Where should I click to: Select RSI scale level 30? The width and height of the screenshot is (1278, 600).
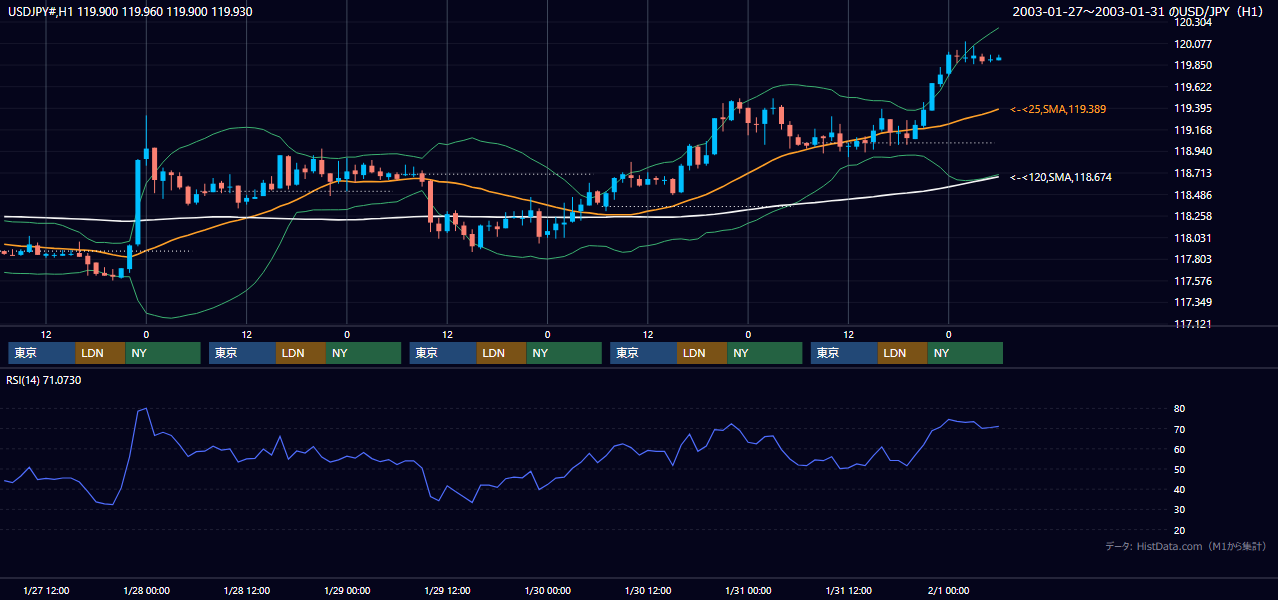[x=1180, y=510]
